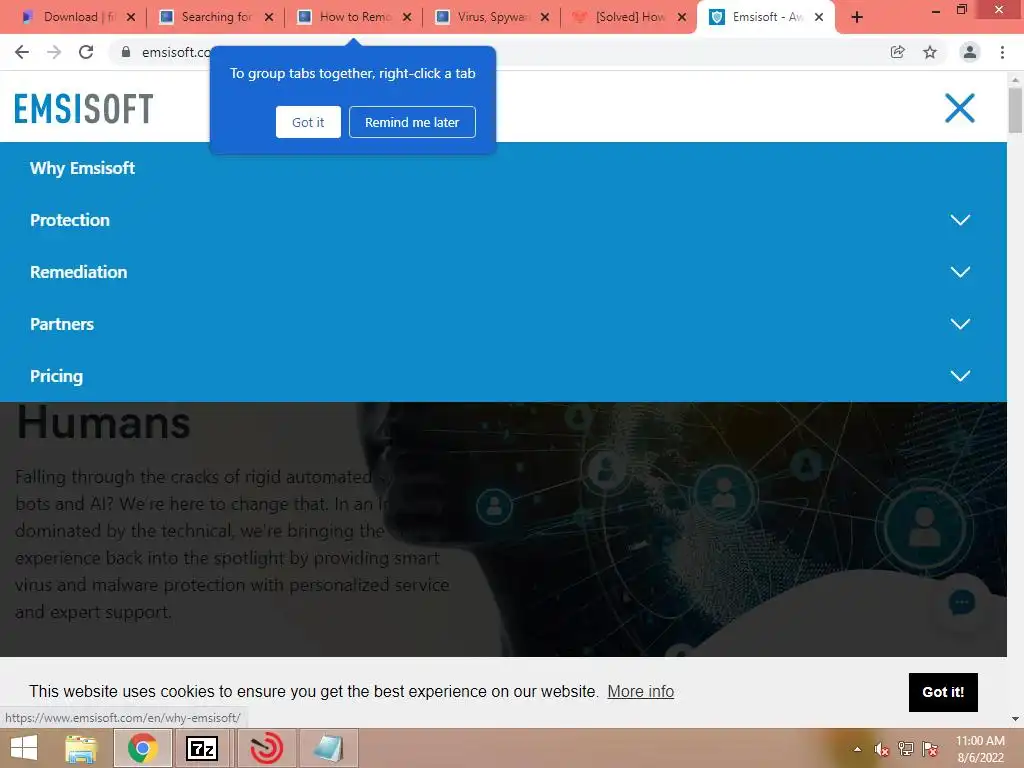Bookmark this page with the star icon
The height and width of the screenshot is (768, 1024).
coord(930,52)
